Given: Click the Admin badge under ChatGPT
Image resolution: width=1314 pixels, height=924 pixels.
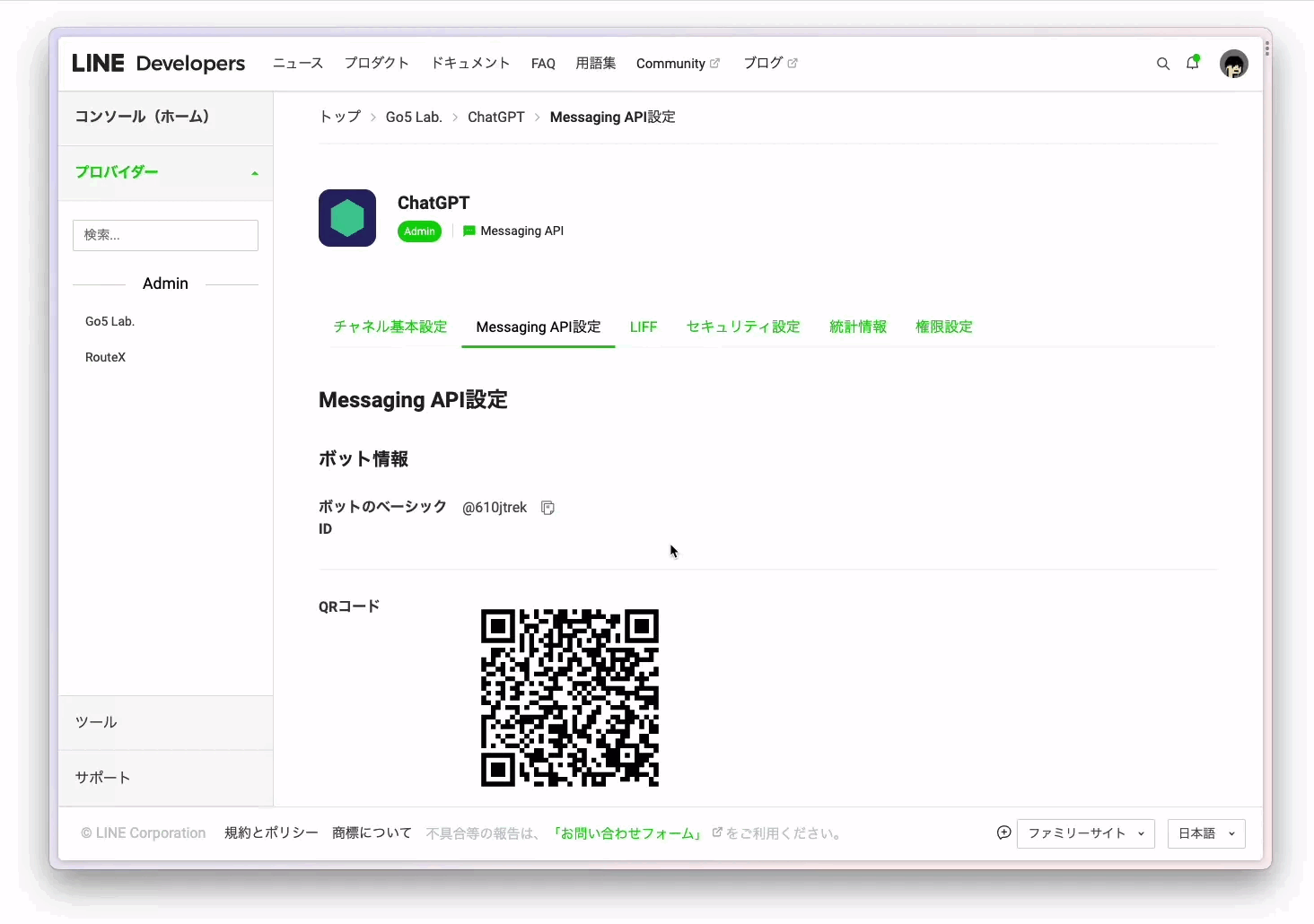Looking at the screenshot, I should [x=419, y=231].
